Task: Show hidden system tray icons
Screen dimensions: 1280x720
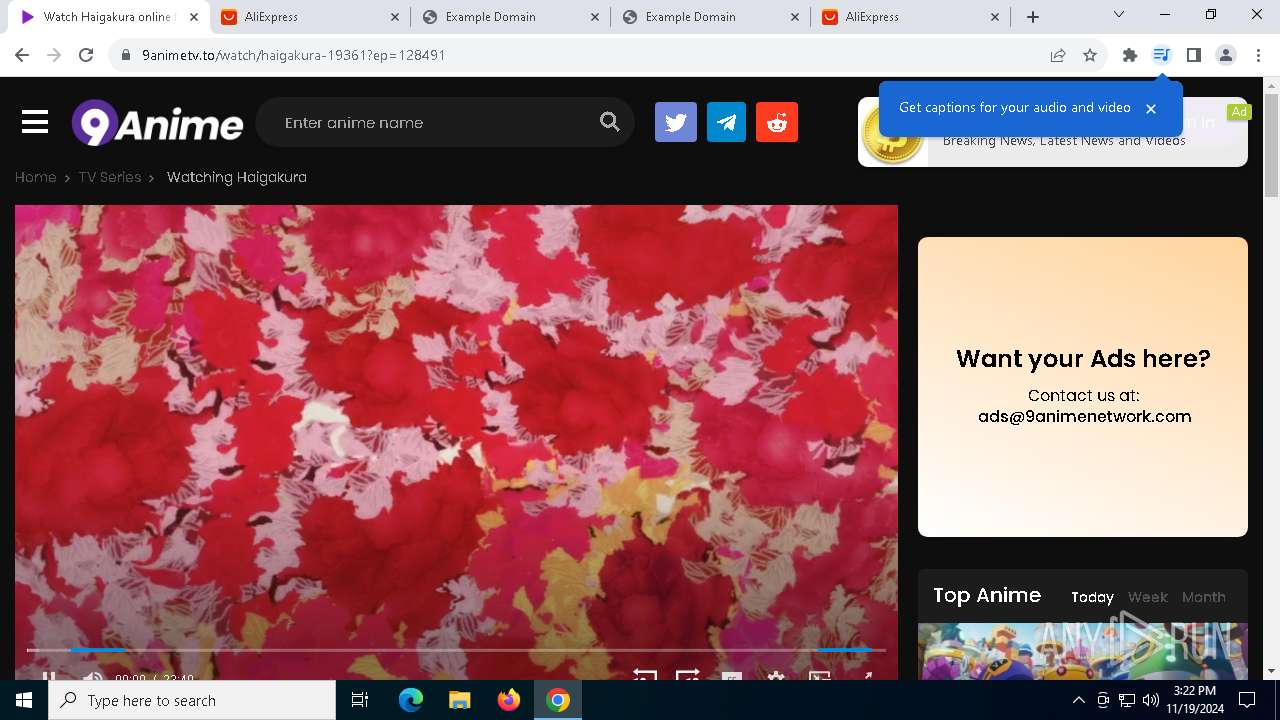Action: (1078, 700)
